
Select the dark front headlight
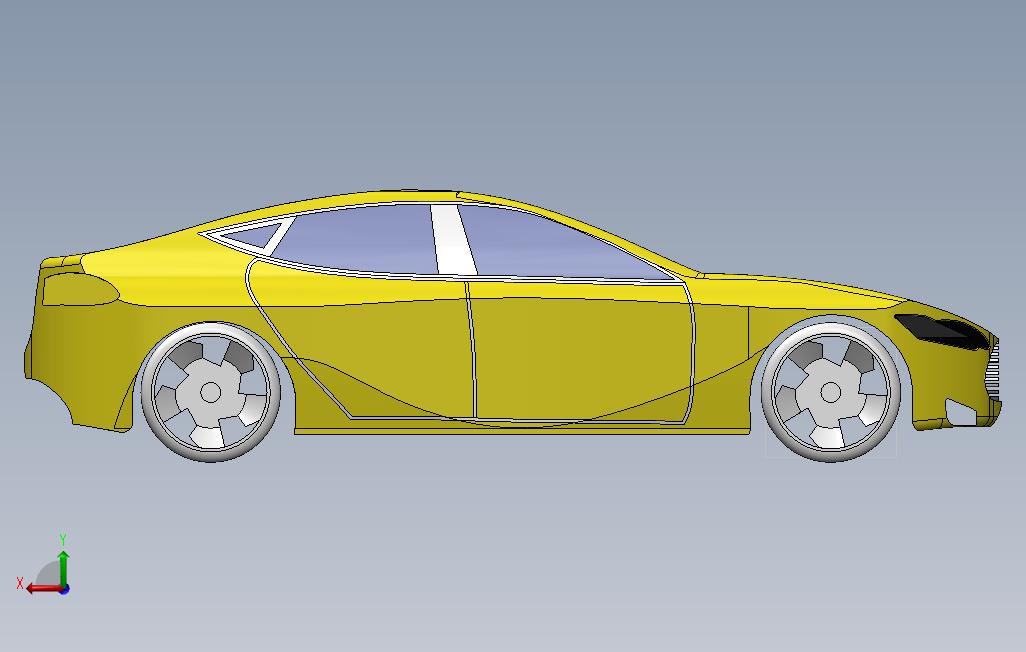pos(941,329)
